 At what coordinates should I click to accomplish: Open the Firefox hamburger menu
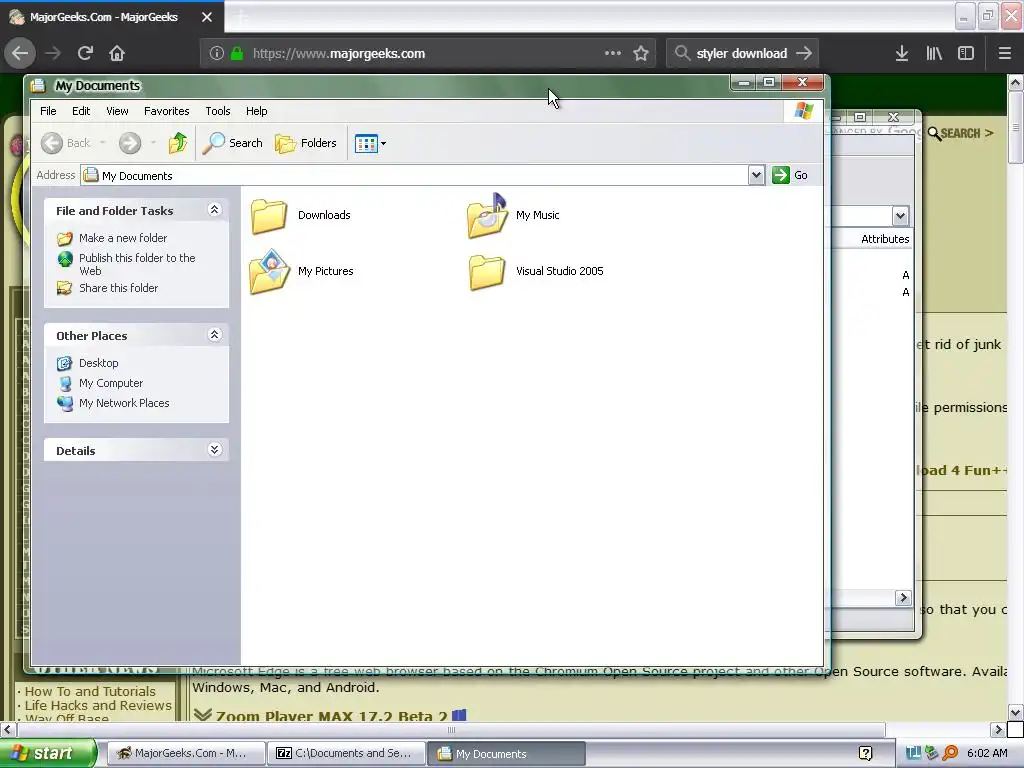[x=1004, y=53]
